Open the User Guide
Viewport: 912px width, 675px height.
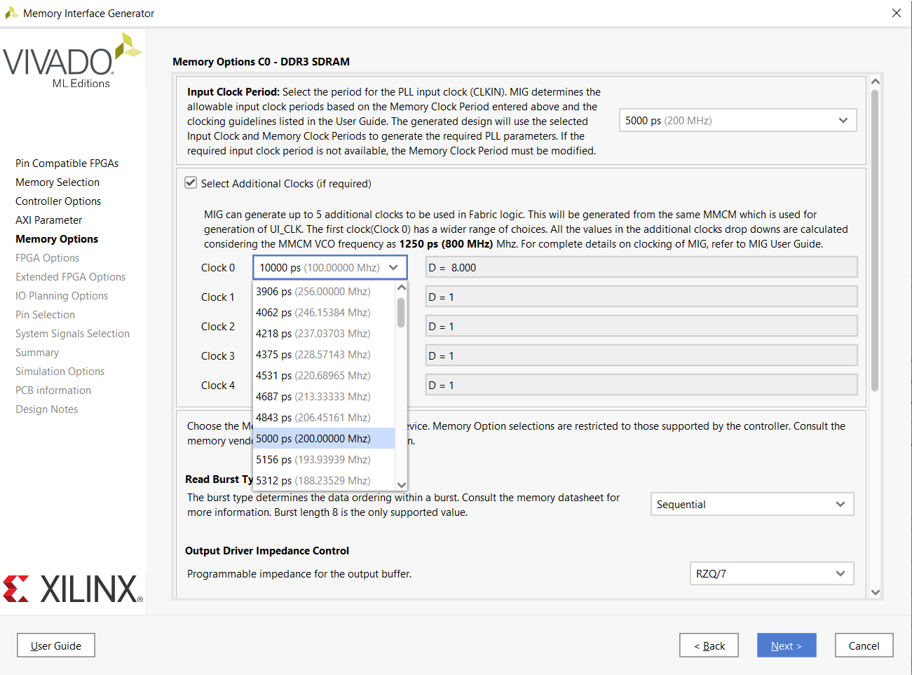[x=56, y=645]
